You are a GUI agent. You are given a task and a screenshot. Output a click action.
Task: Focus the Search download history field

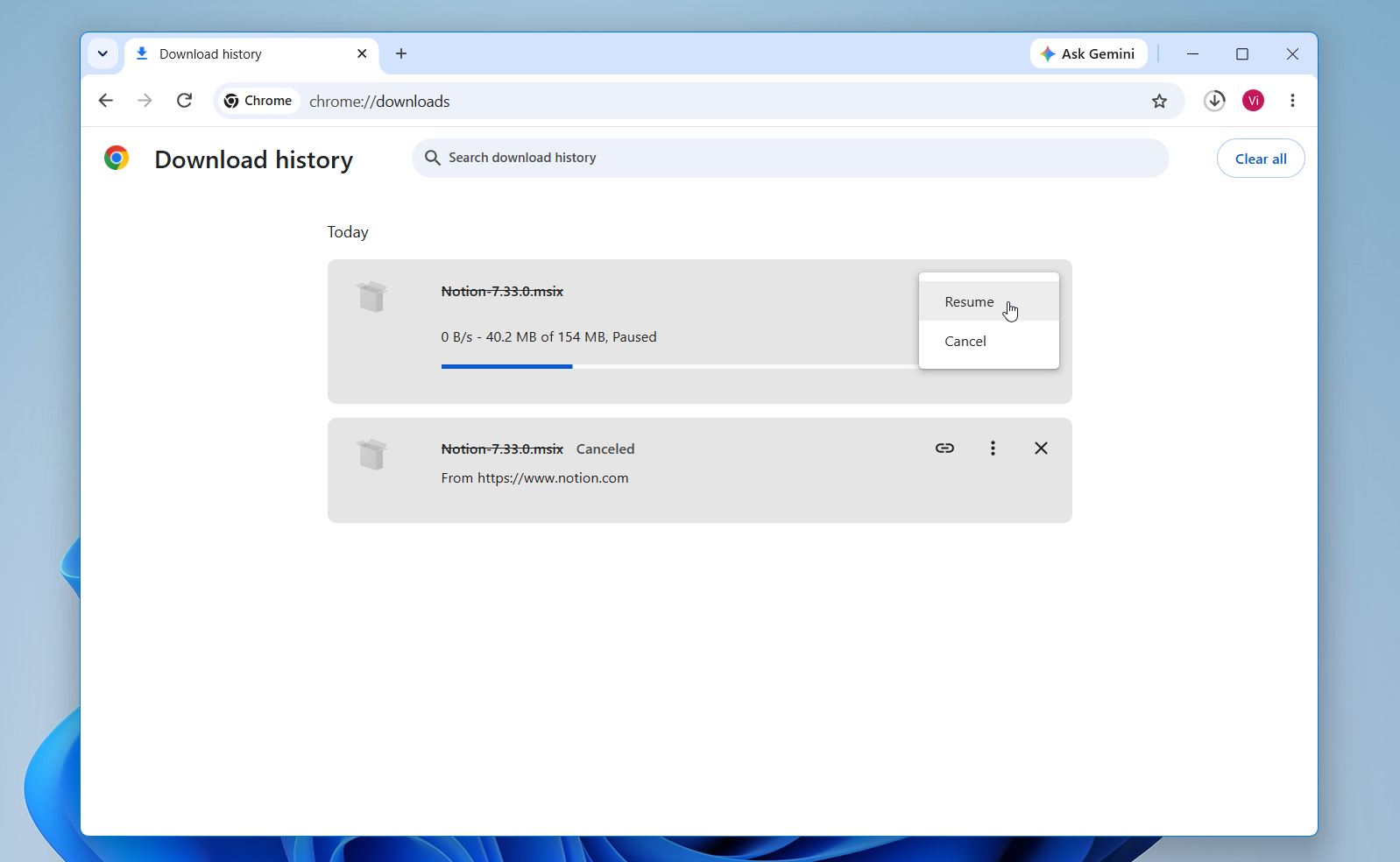point(790,158)
